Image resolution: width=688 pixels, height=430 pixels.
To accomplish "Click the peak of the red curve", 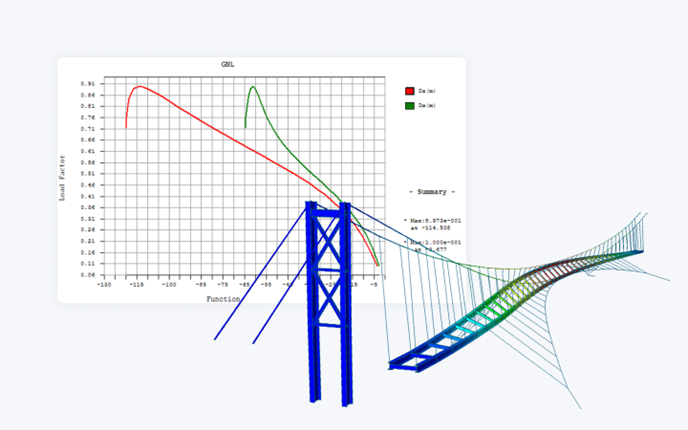I will click(139, 87).
